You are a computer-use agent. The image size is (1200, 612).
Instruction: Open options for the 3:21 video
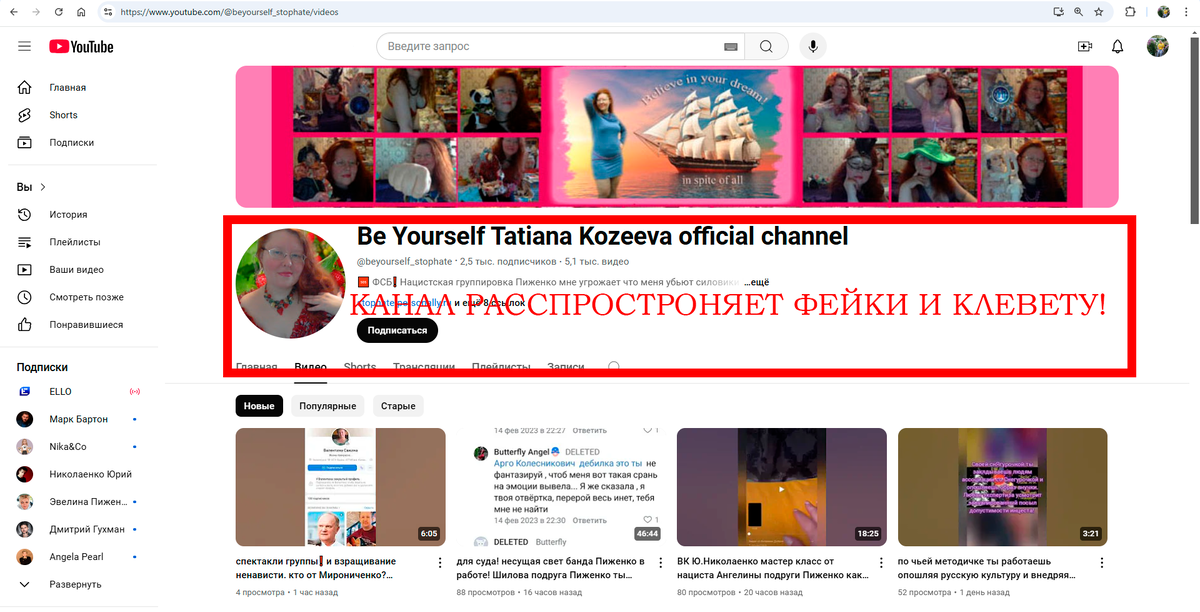1103,563
